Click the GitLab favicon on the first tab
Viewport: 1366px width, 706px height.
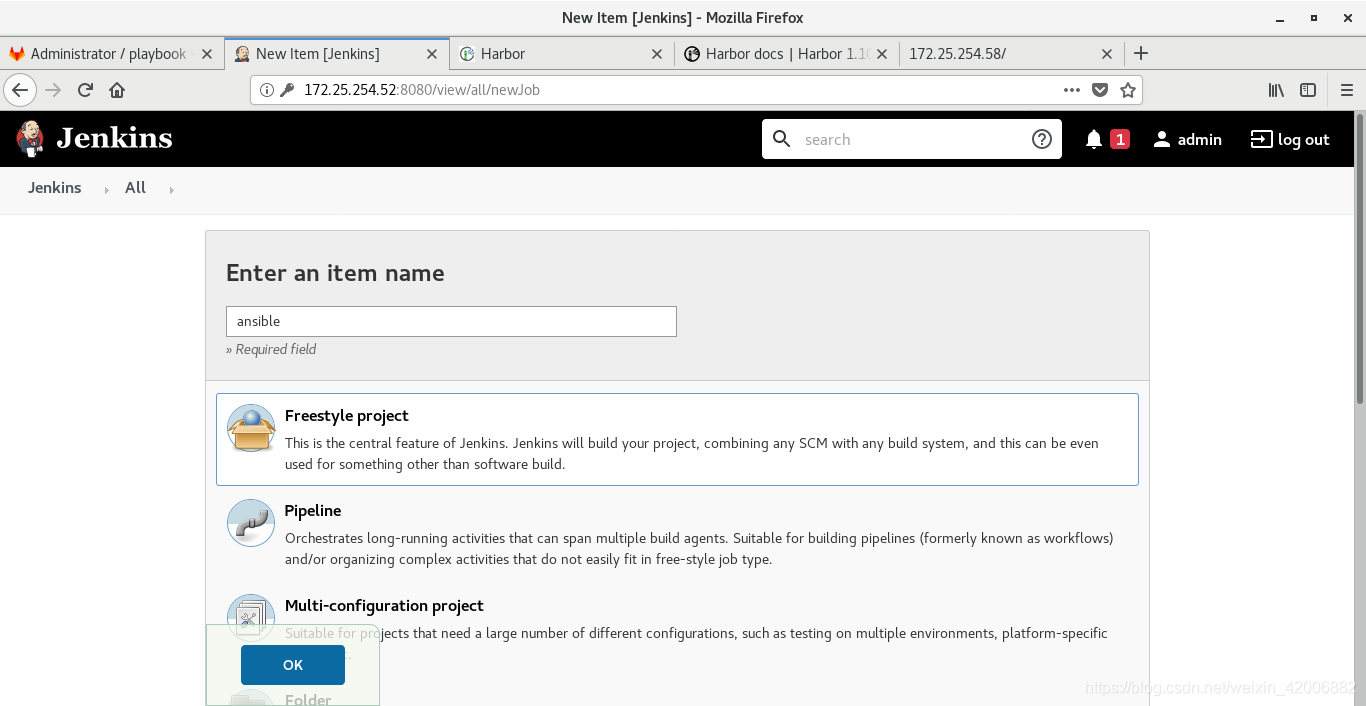(x=17, y=54)
